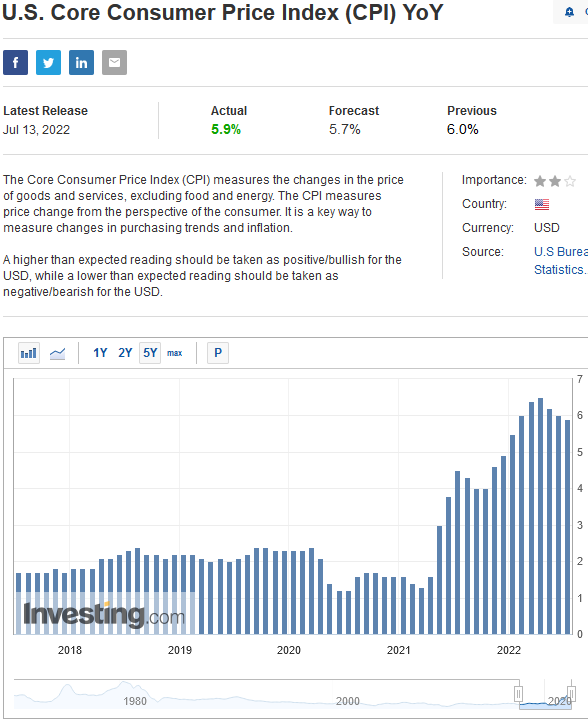The height and width of the screenshot is (720, 588).
Task: Switch chart to bar view icon
Action: (29, 353)
